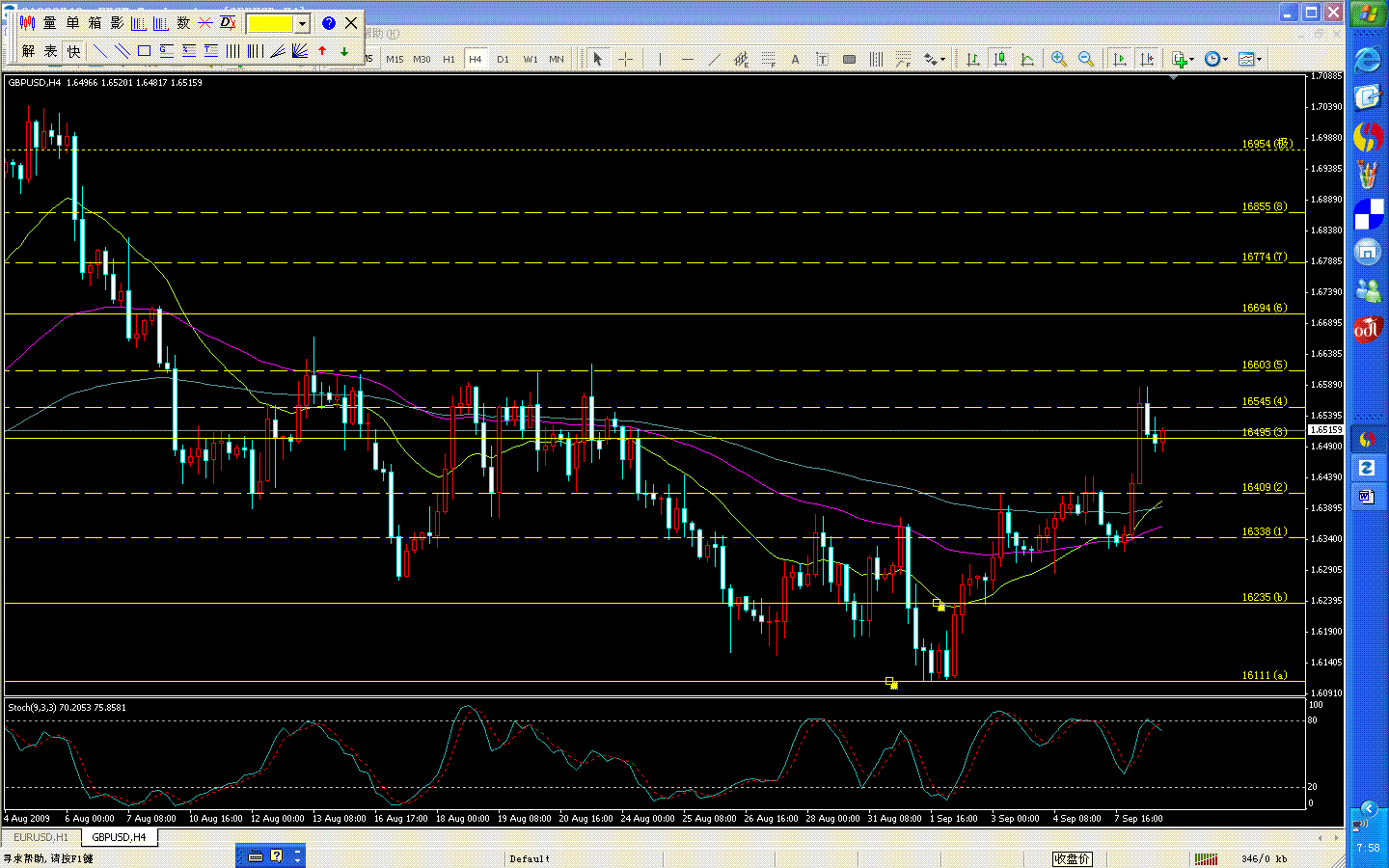The image size is (1389, 868).
Task: Switch to M15 timeframe
Action: pyautogui.click(x=395, y=59)
